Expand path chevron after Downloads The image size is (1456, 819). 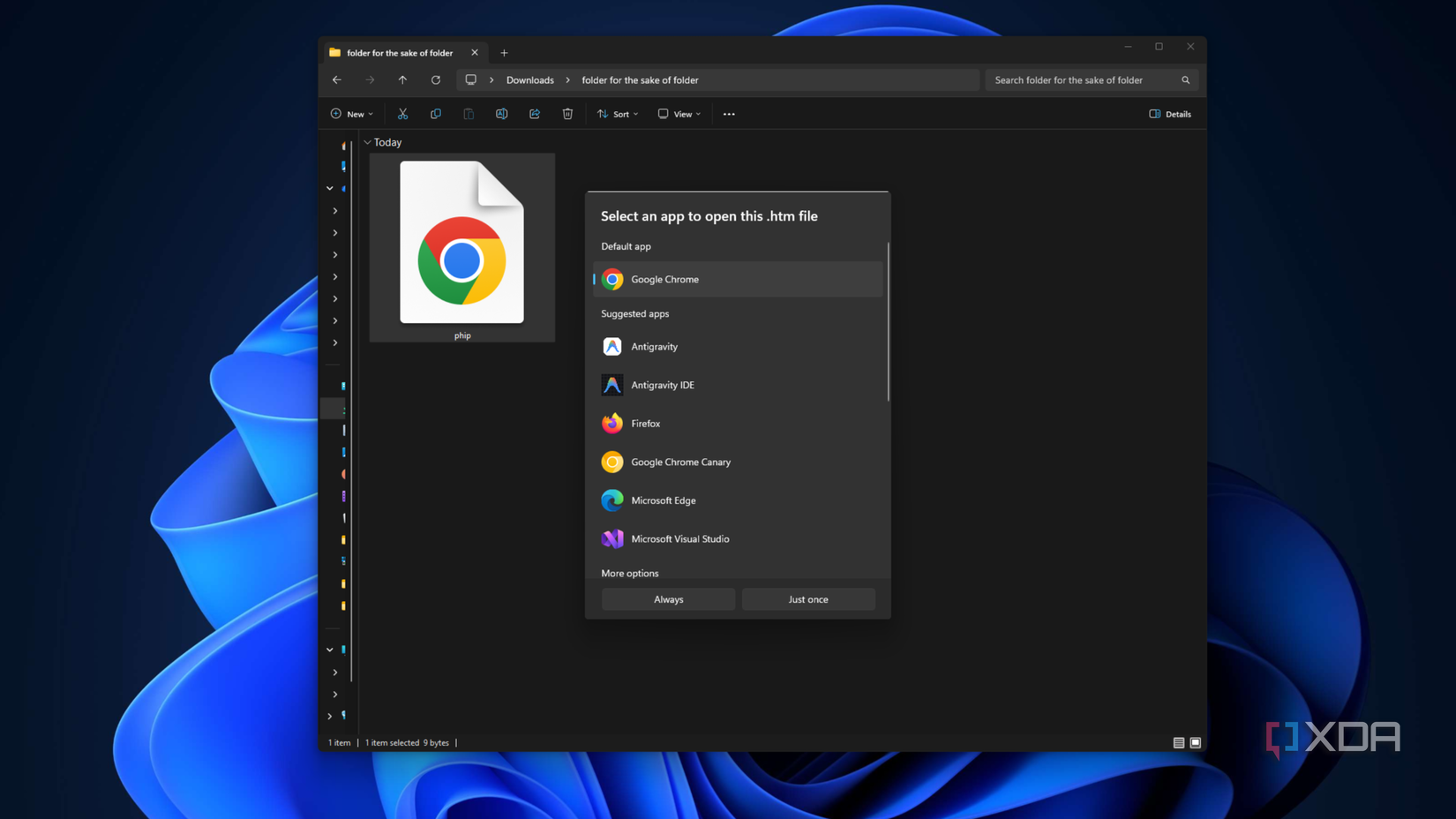click(567, 80)
